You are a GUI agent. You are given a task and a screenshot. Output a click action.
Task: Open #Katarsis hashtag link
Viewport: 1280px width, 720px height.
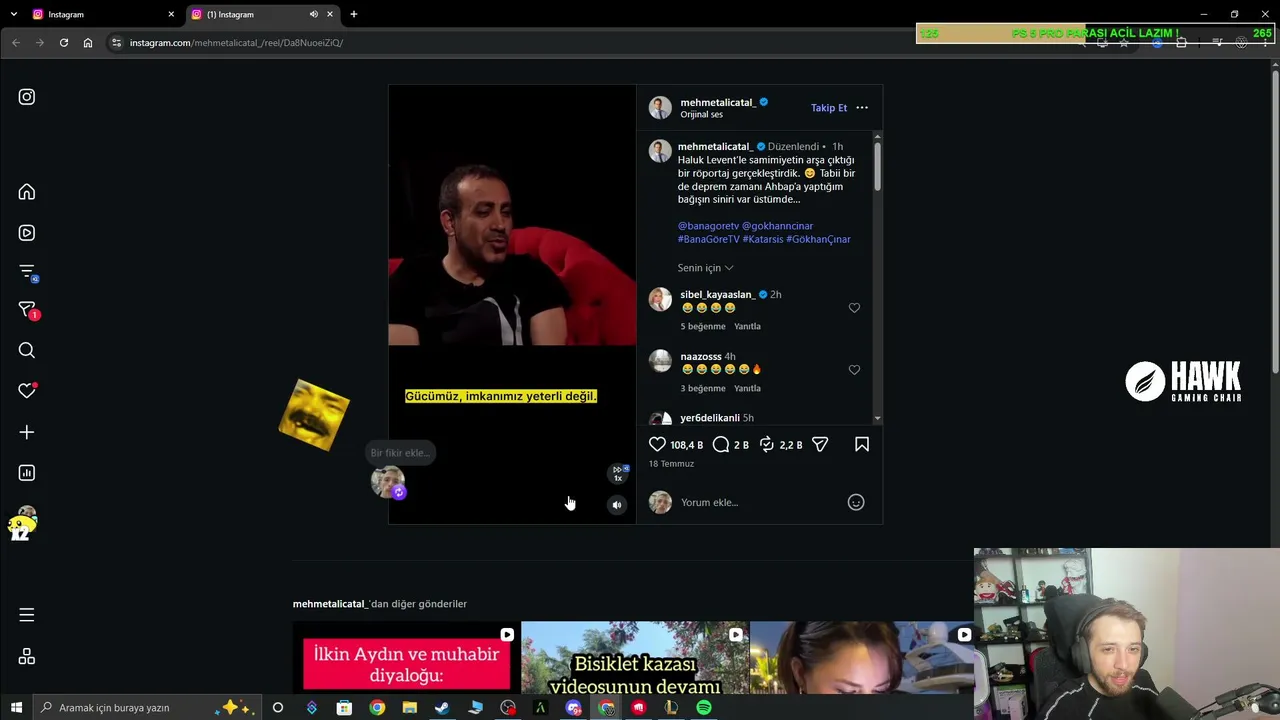click(762, 239)
